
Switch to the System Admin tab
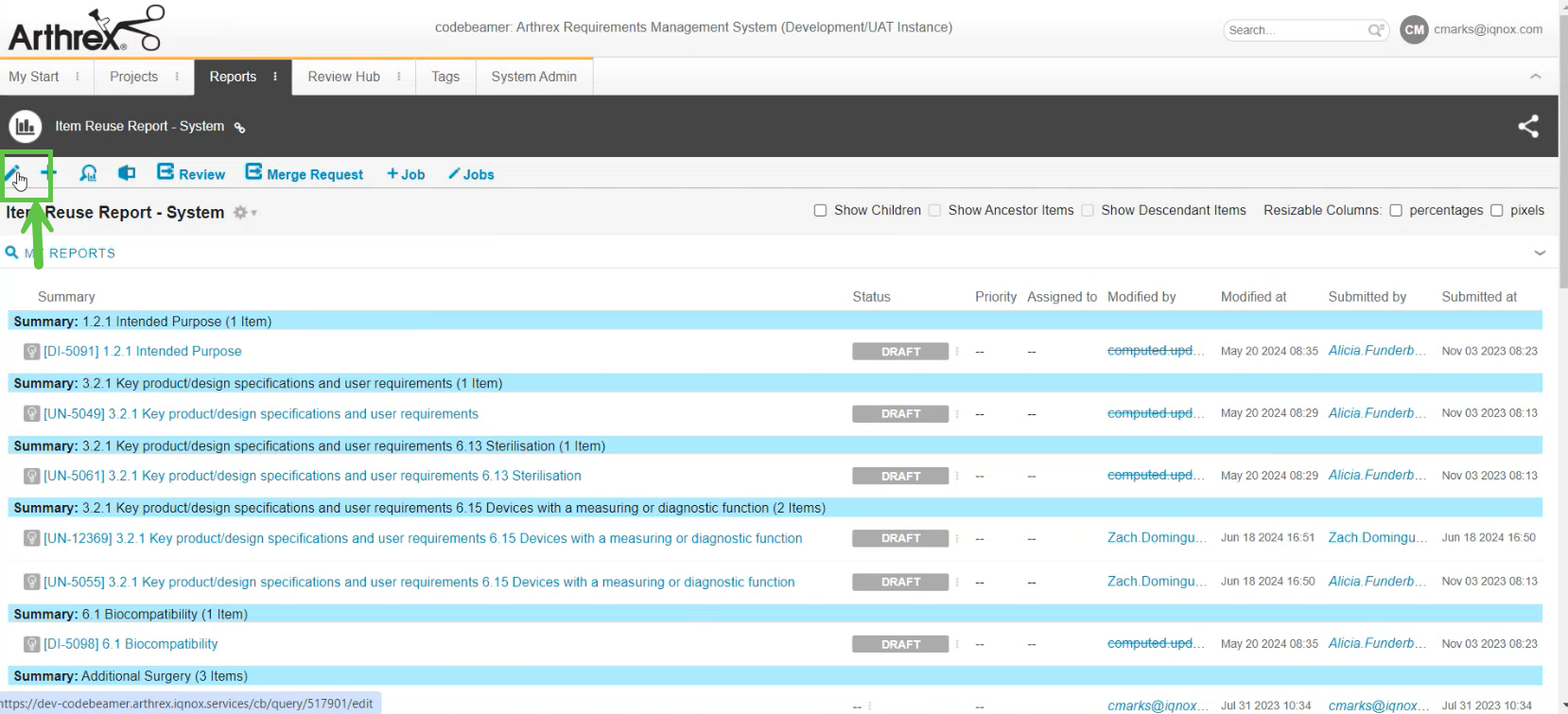[533, 77]
